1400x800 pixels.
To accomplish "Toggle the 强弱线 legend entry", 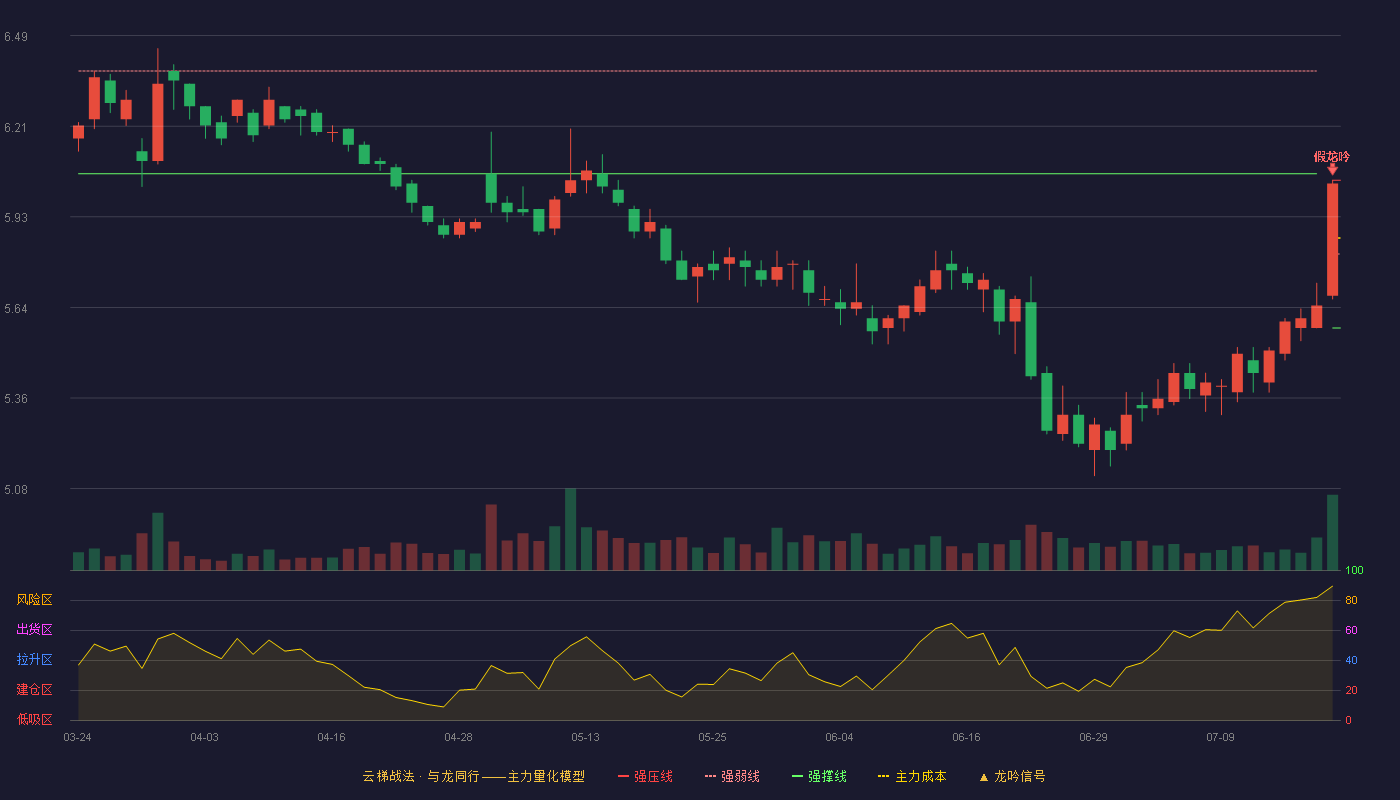I will tap(732, 776).
